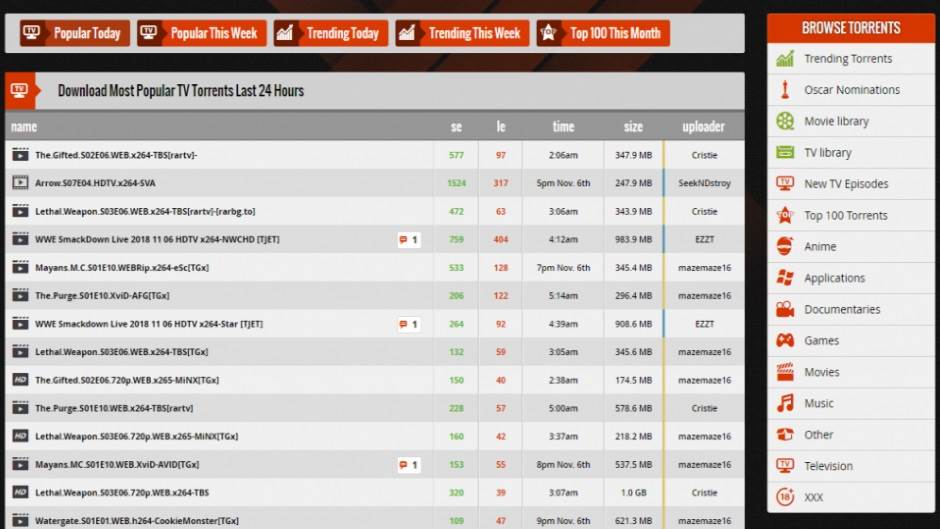
Task: Select the Applications windows icon
Action: tap(785, 278)
